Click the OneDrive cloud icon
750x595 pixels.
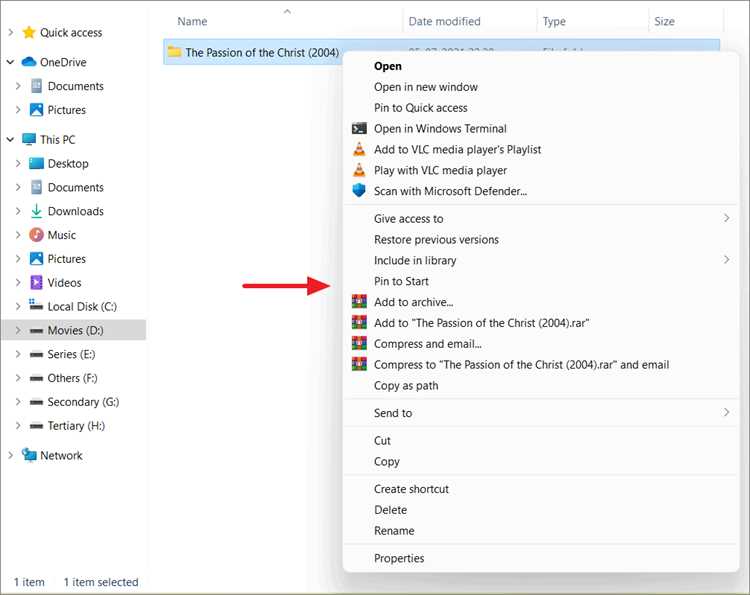[x=29, y=62]
